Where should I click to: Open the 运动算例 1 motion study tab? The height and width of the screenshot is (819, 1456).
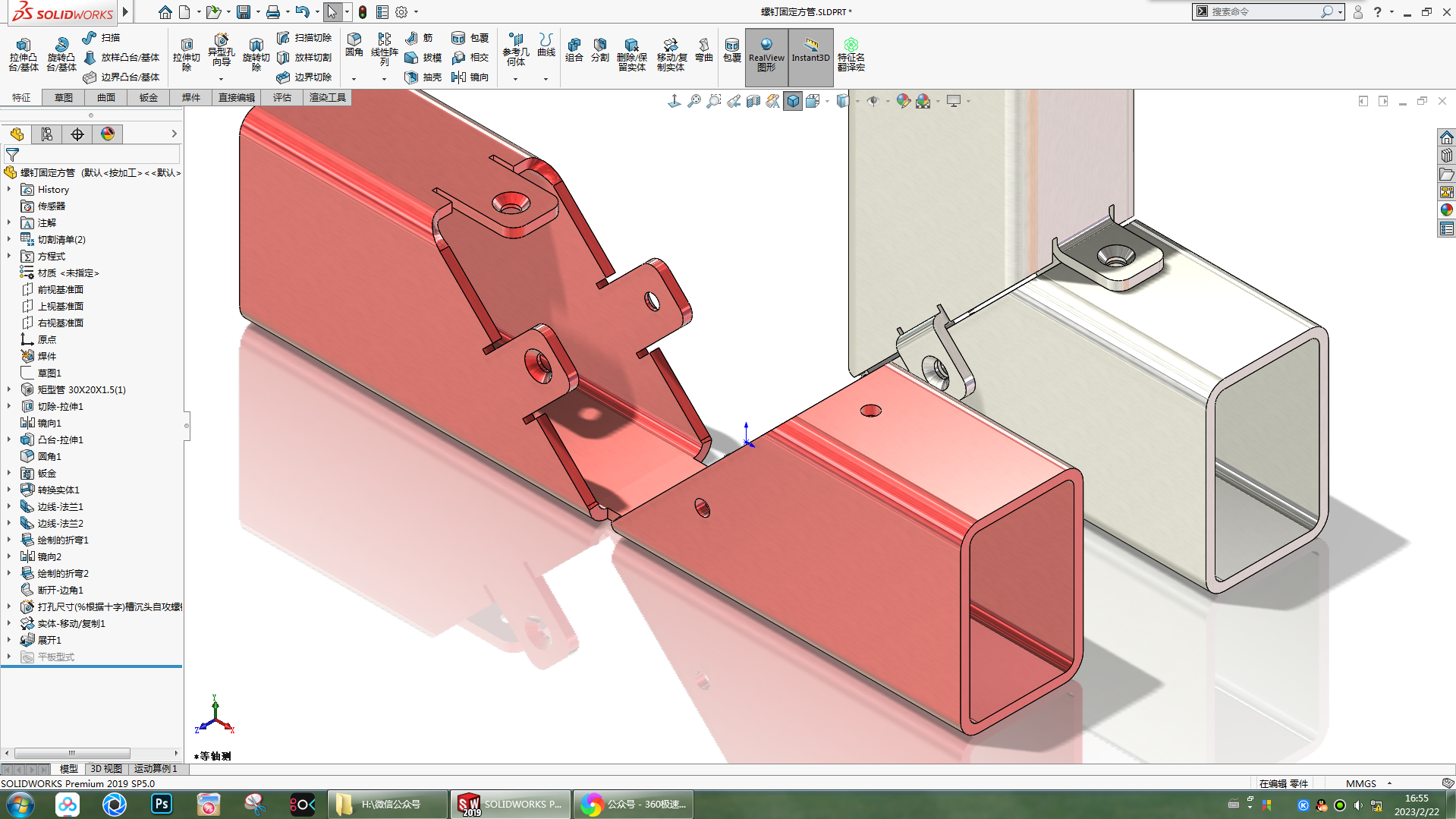click(156, 769)
